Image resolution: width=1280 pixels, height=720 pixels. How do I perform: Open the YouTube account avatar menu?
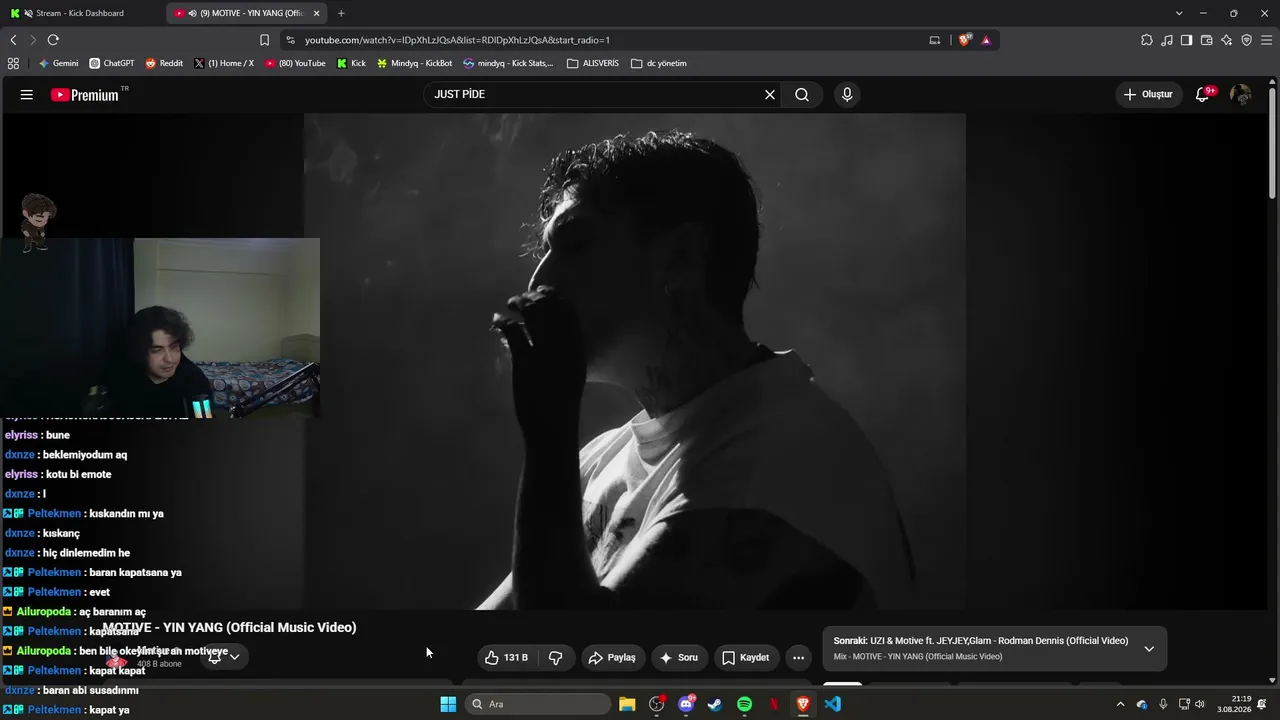[x=1241, y=95]
